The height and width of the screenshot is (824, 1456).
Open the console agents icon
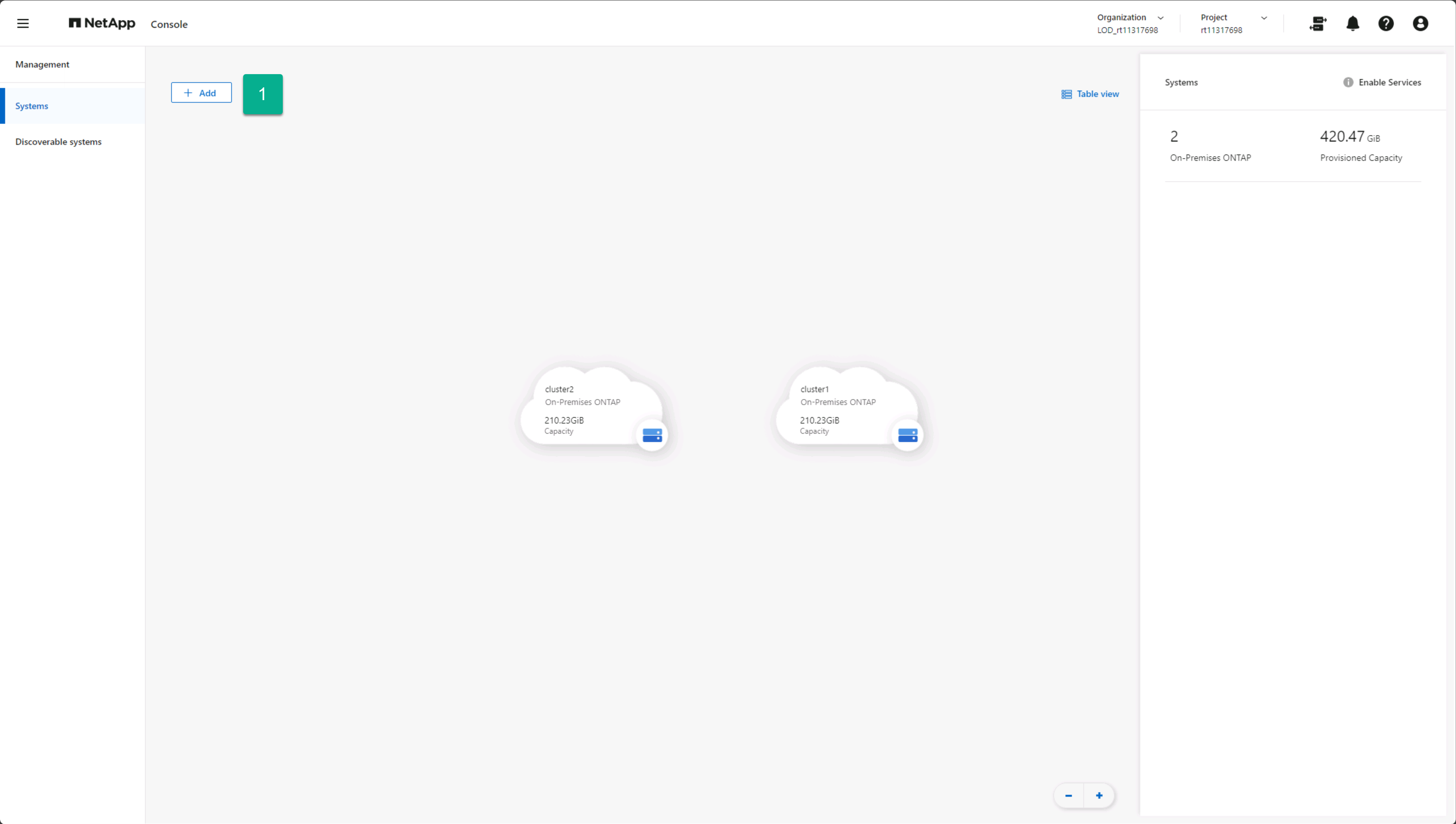1318,23
